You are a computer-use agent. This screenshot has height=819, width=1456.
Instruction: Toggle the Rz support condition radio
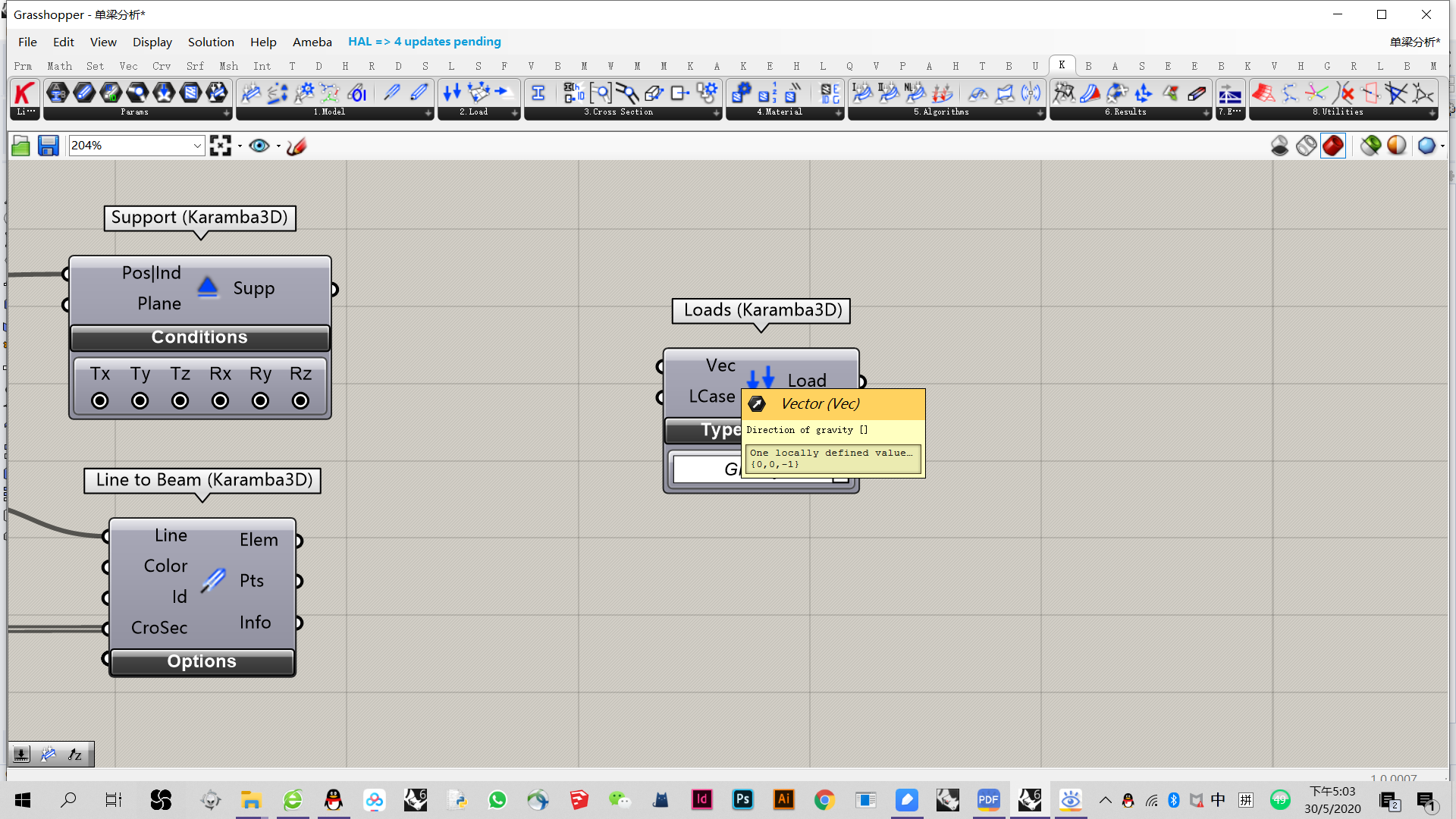pyautogui.click(x=300, y=400)
